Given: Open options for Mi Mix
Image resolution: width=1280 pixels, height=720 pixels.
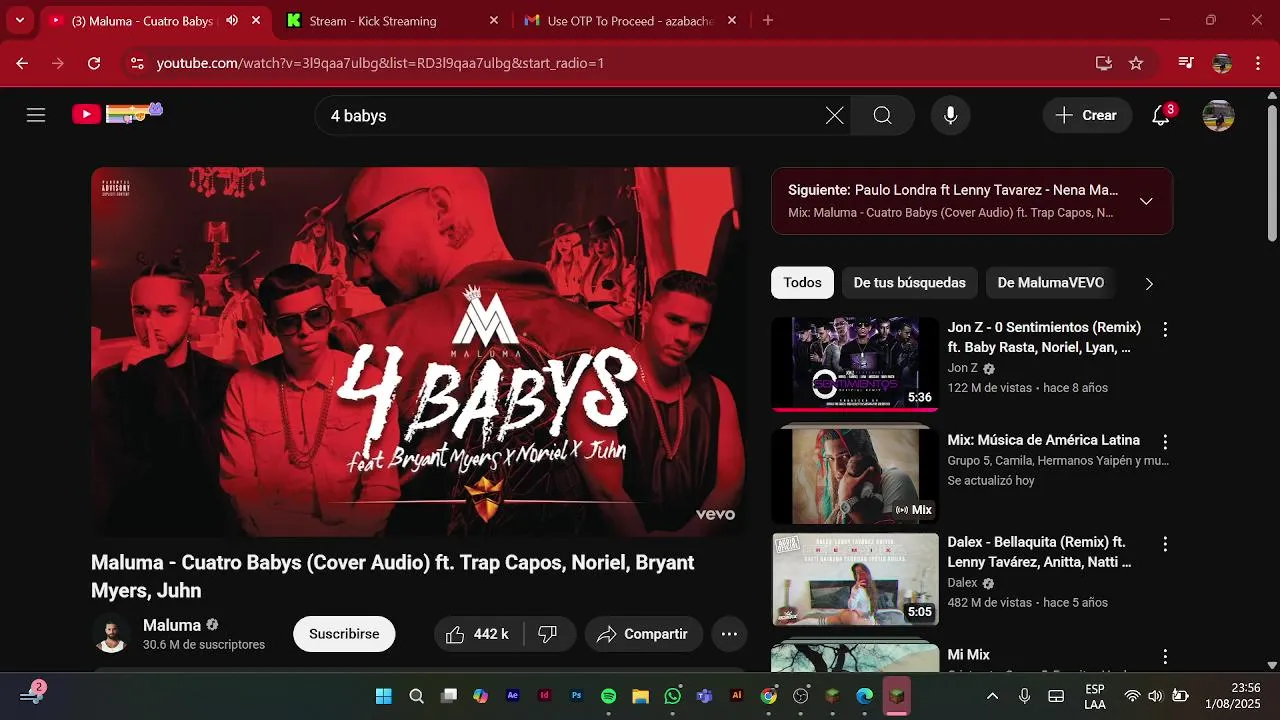Looking at the screenshot, I should (1164, 657).
